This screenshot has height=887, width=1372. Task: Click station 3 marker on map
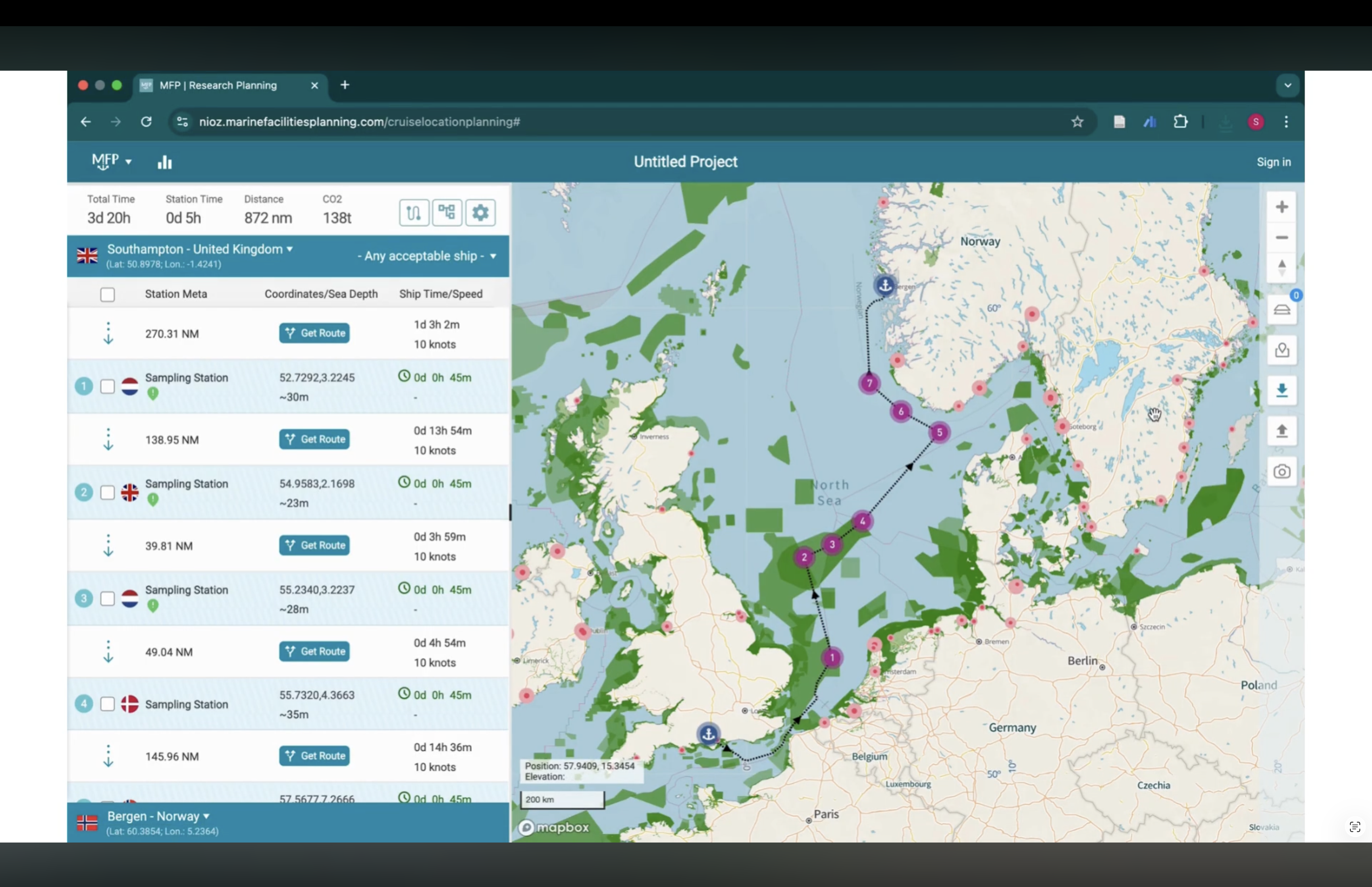coord(832,544)
